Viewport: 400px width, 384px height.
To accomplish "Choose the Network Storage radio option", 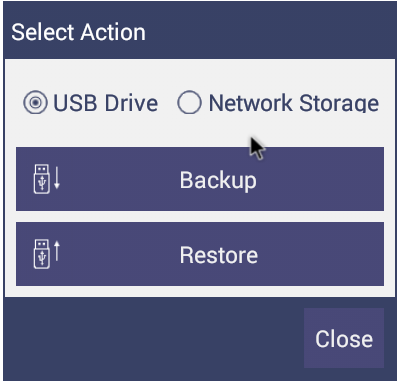I will pos(189,102).
